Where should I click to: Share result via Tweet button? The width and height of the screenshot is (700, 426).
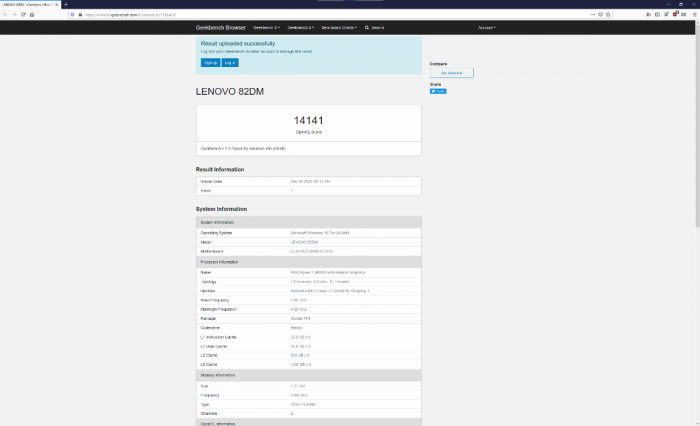coord(438,91)
